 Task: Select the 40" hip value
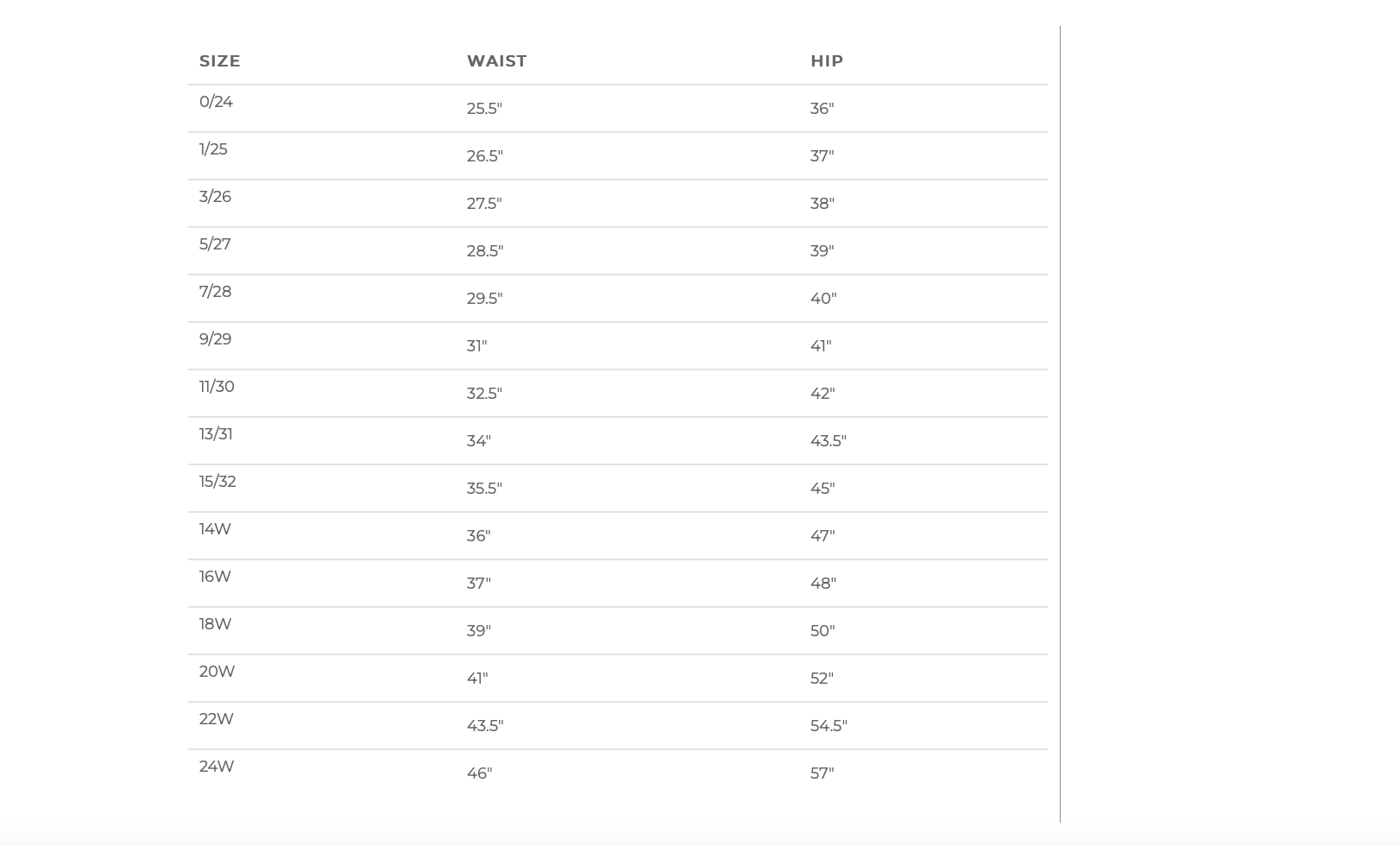(x=823, y=299)
